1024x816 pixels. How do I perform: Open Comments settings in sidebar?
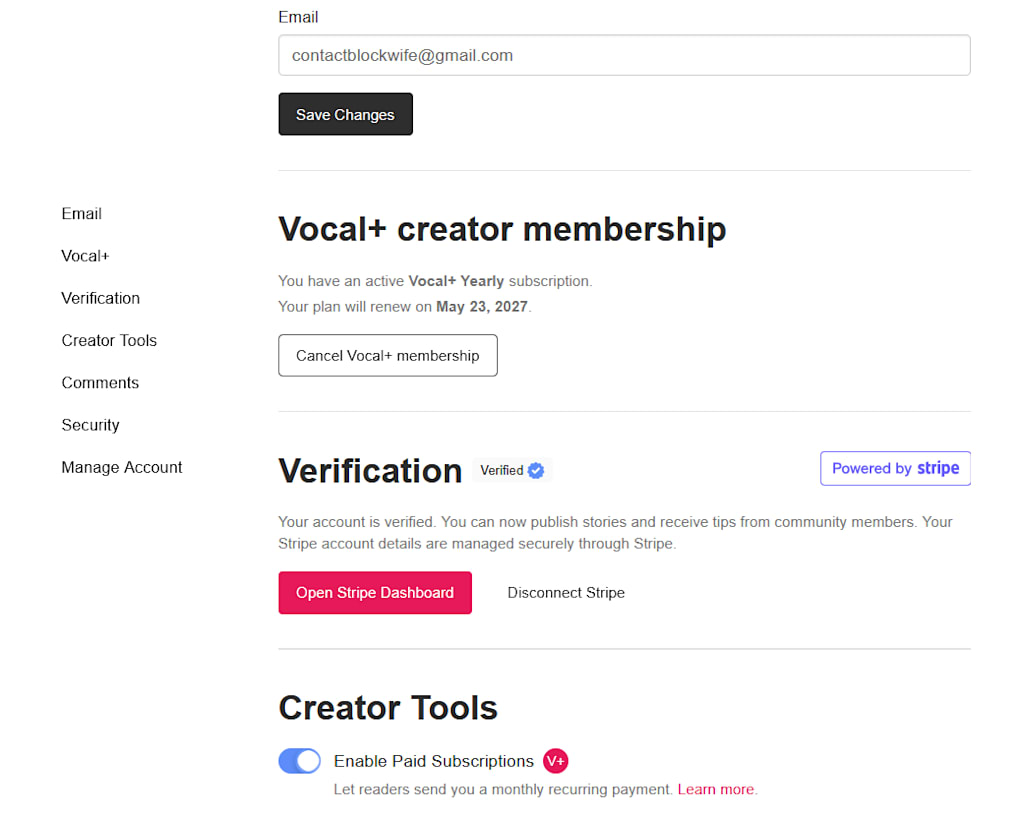tap(100, 383)
